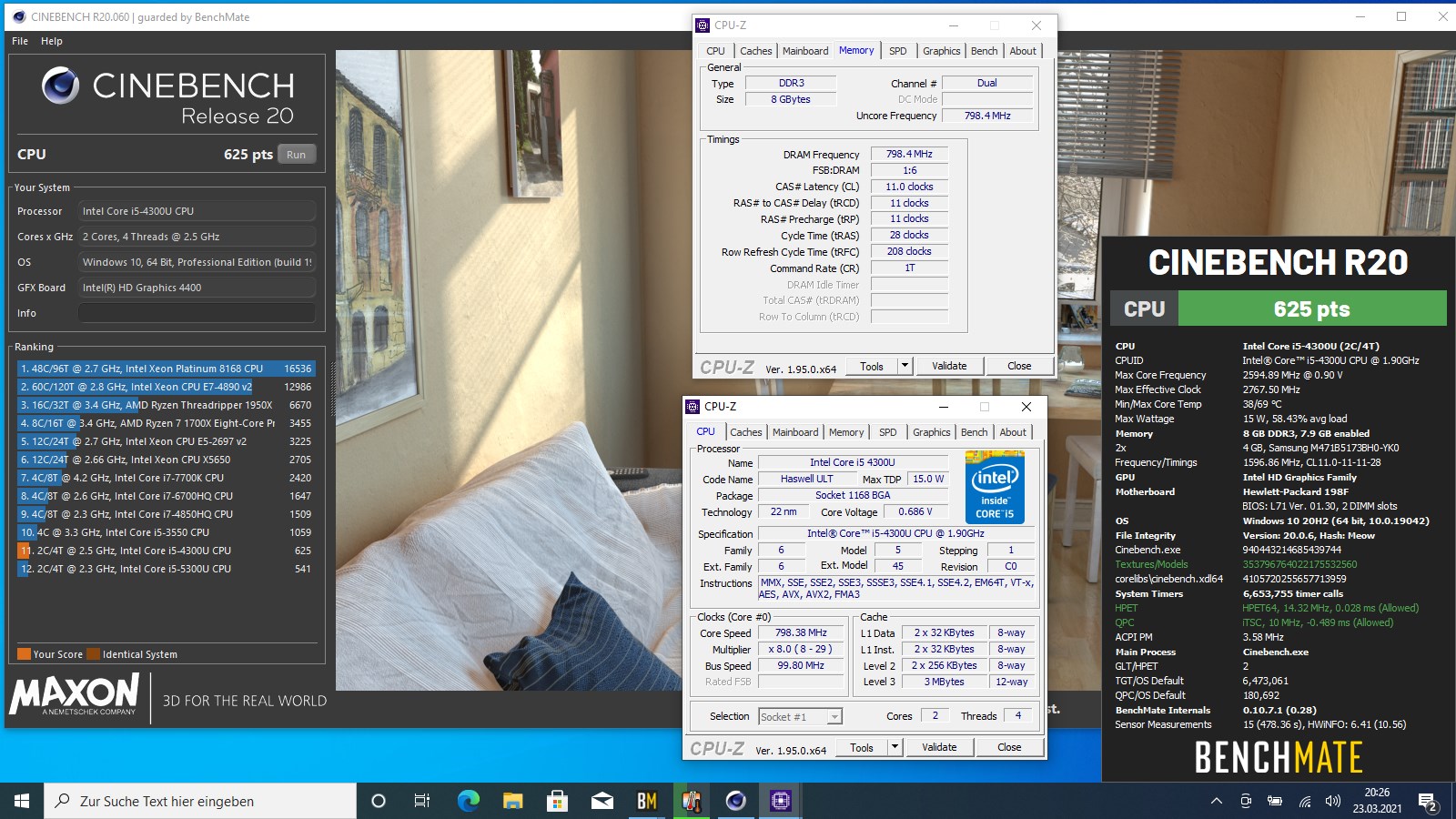Open Cortana circle icon in taskbar
Screen dimensions: 1456x819
(x=379, y=801)
